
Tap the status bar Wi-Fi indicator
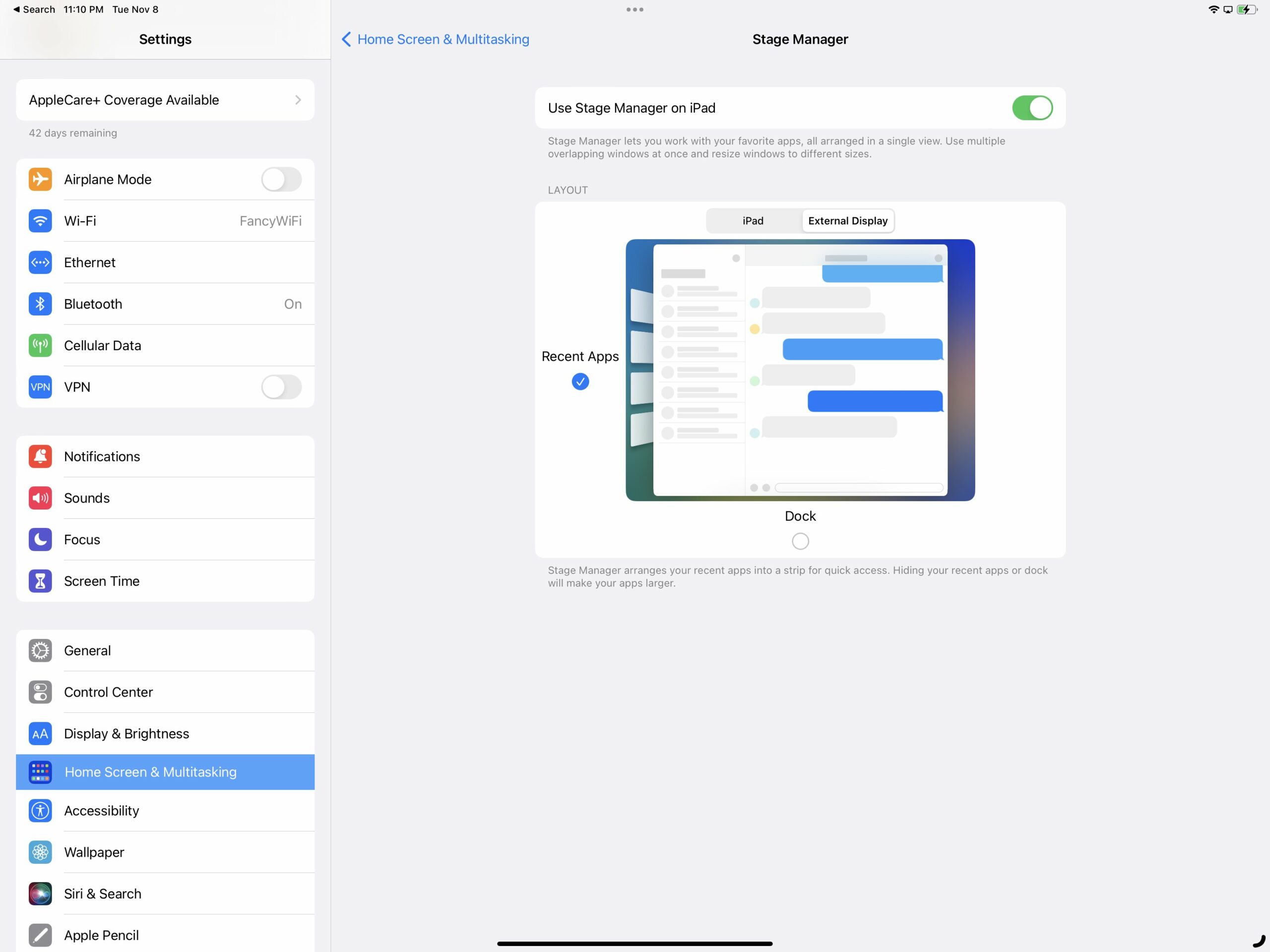click(1213, 9)
